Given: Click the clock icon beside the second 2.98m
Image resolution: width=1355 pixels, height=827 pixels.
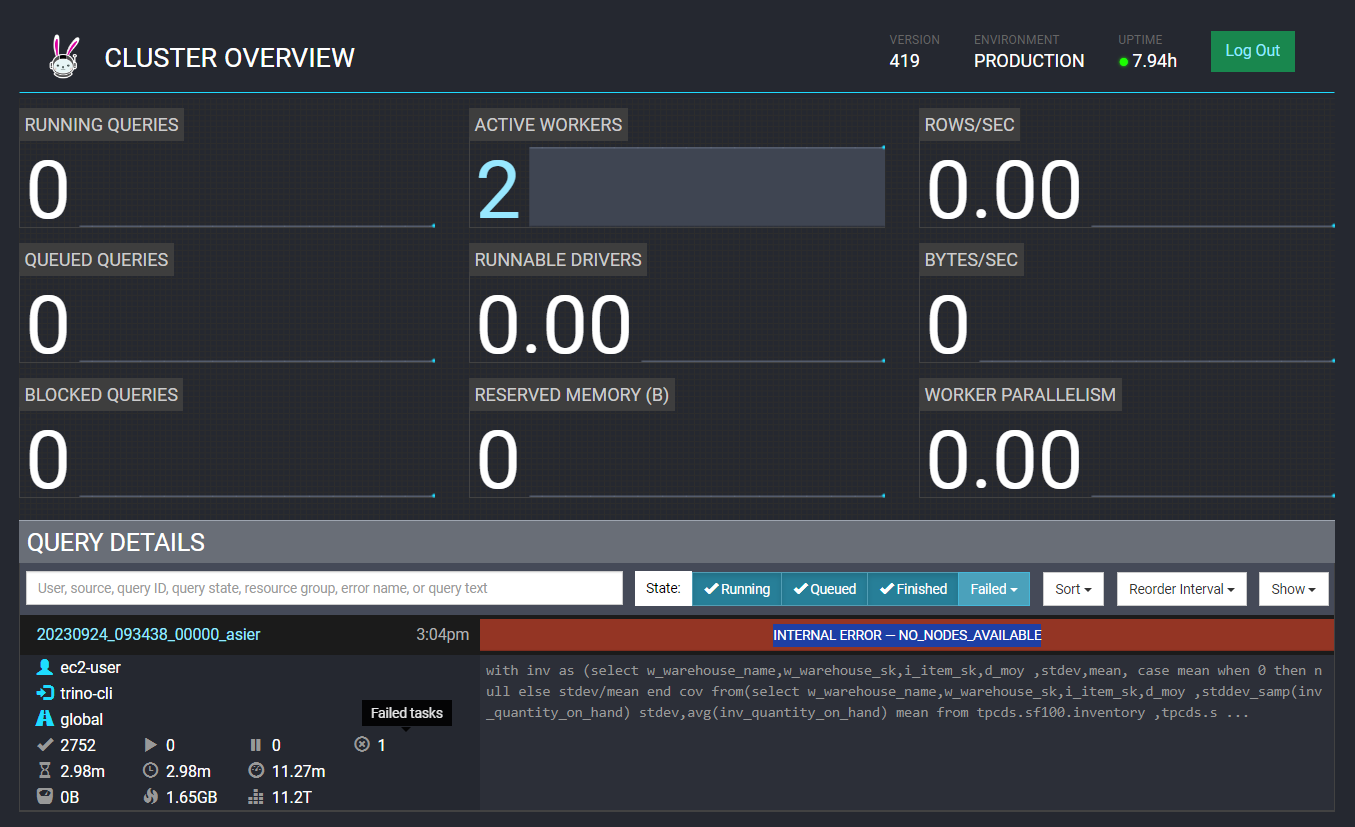Looking at the screenshot, I should pyautogui.click(x=151, y=771).
